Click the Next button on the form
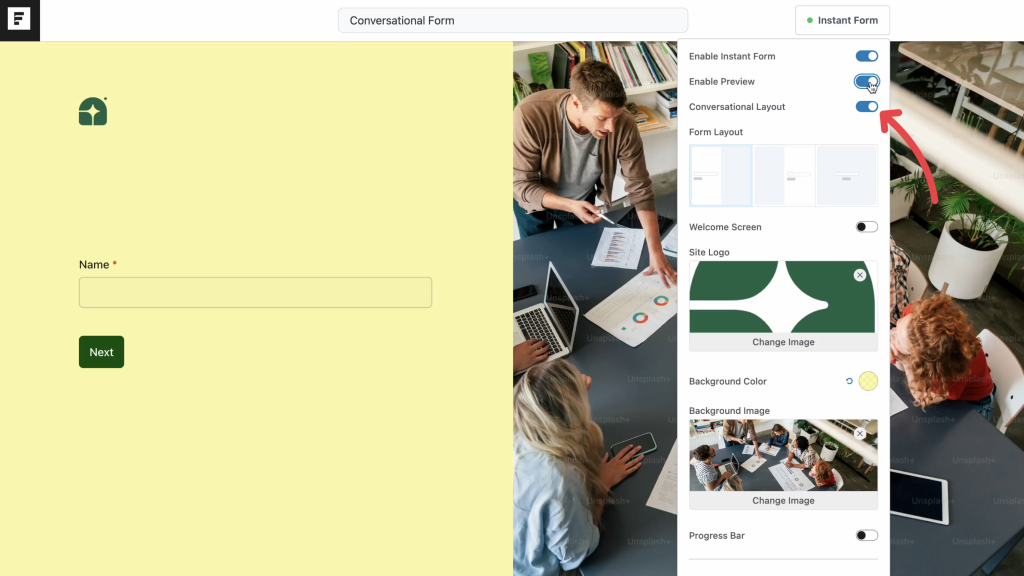Screen dimensions: 1024x576 [x=101, y=351]
